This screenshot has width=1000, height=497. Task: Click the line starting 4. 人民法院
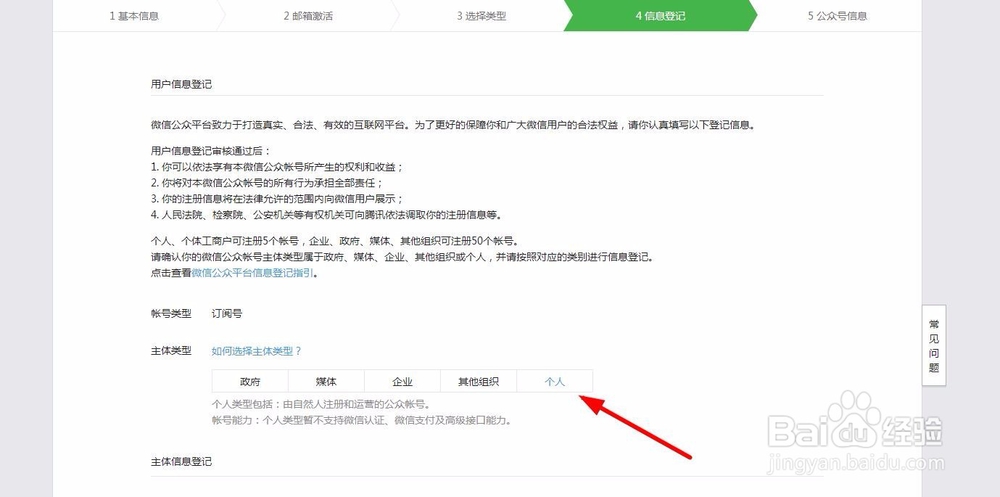(328, 214)
